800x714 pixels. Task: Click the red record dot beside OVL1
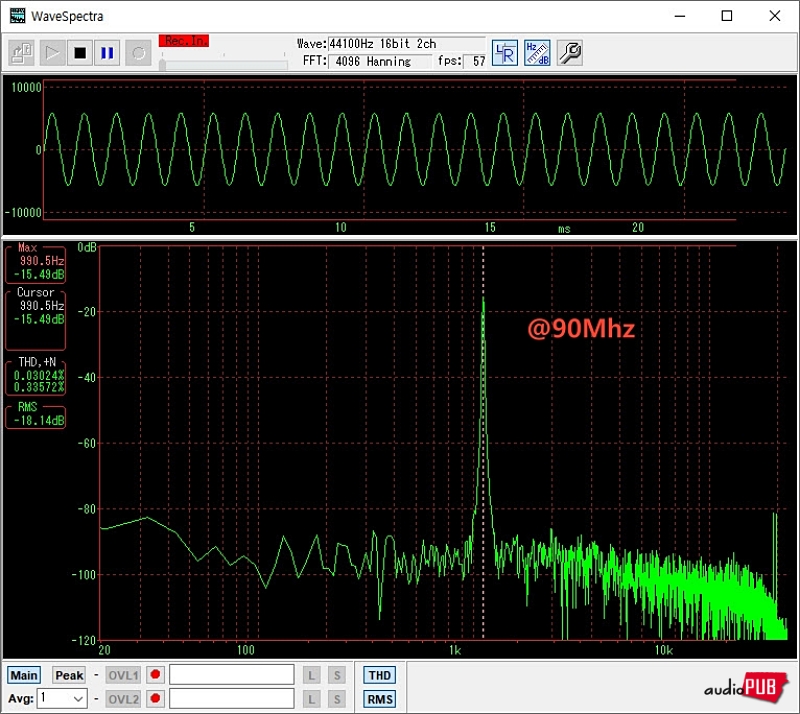pos(156,675)
